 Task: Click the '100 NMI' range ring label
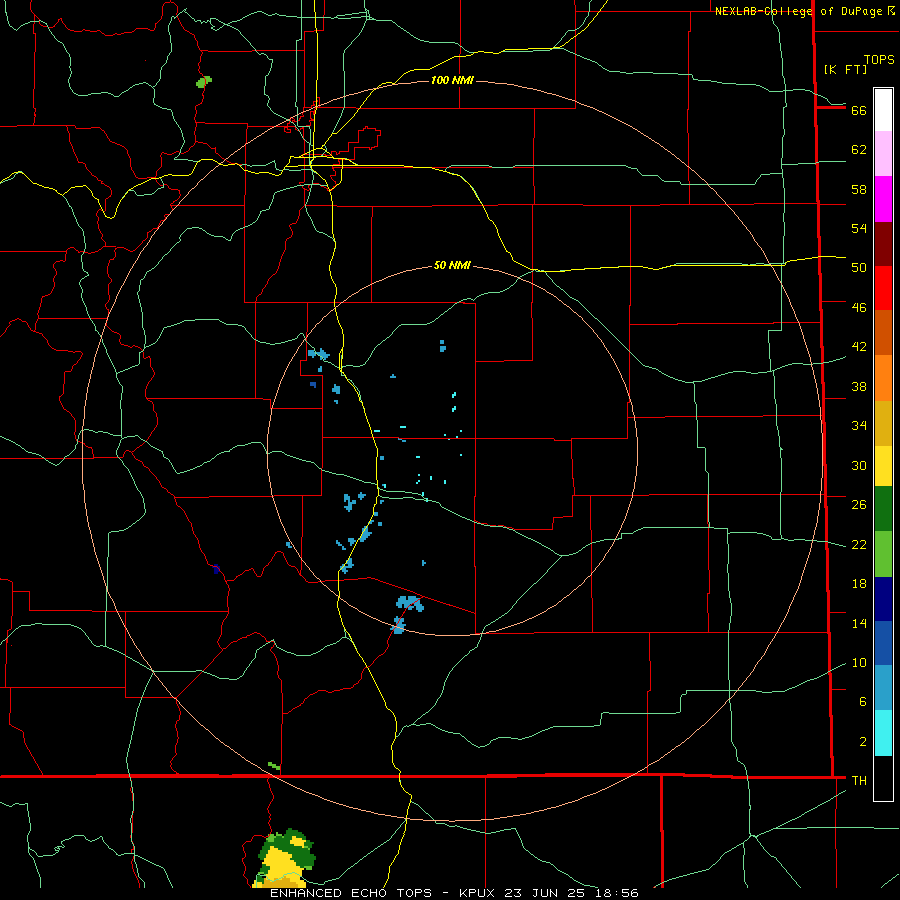coord(452,80)
